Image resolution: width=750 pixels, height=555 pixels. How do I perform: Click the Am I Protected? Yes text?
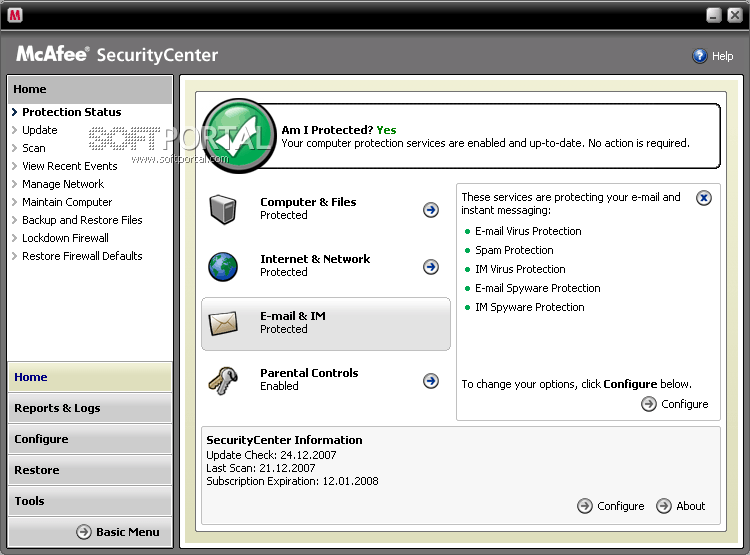339,130
